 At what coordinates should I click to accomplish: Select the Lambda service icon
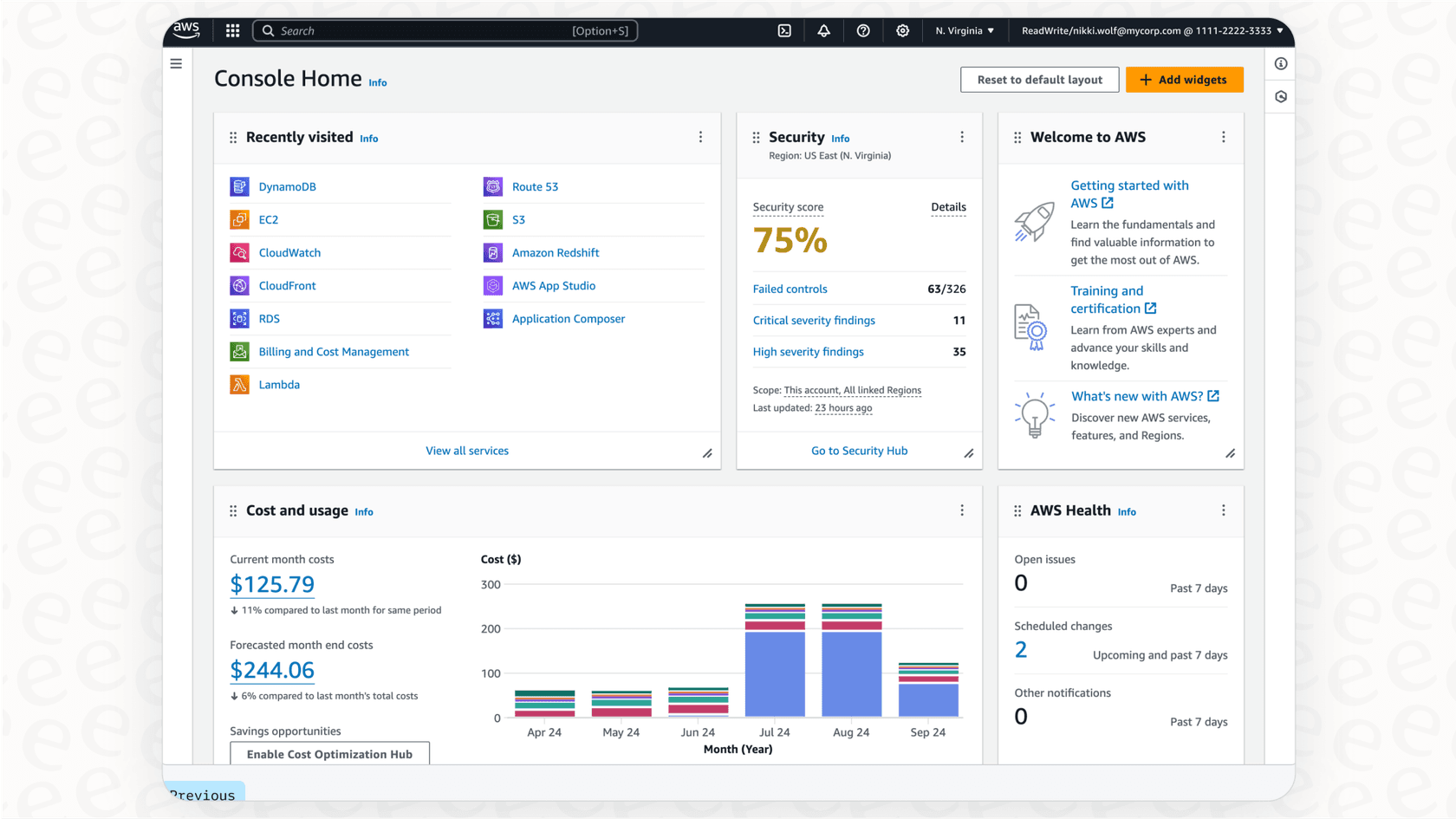pos(239,384)
